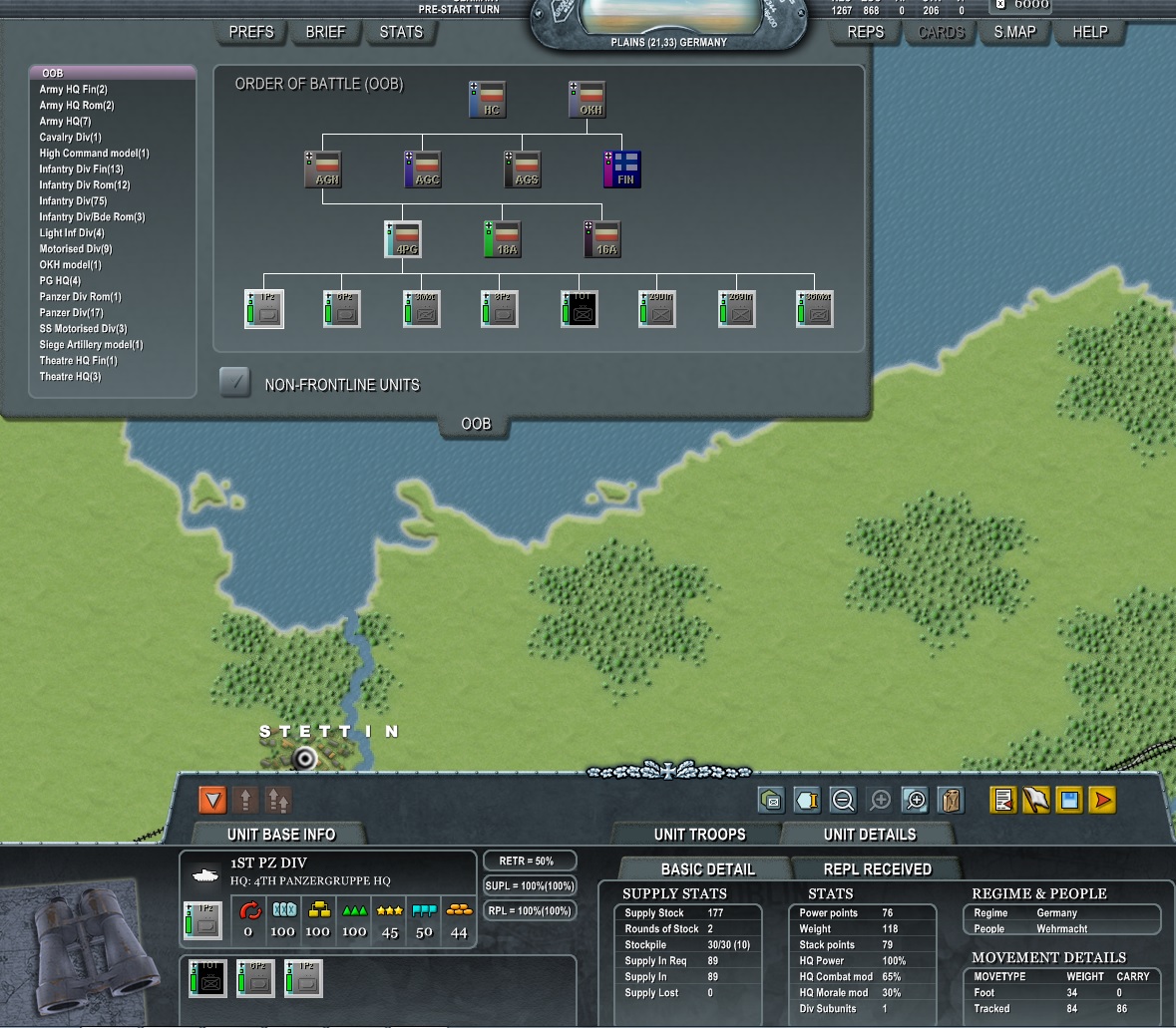Select the 269In division in OOB chart
This screenshot has width=1176, height=1028.
tap(736, 309)
